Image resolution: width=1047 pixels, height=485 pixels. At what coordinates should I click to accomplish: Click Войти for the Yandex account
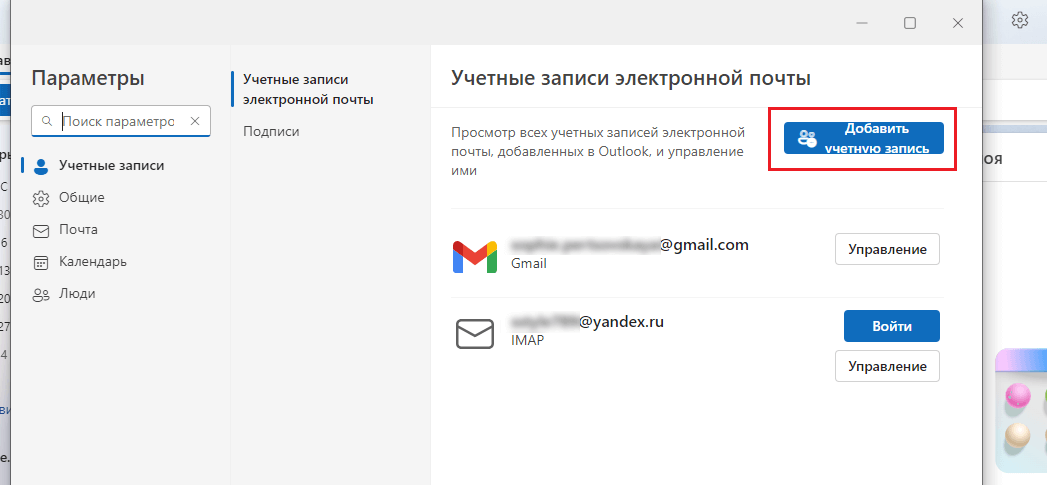point(891,326)
